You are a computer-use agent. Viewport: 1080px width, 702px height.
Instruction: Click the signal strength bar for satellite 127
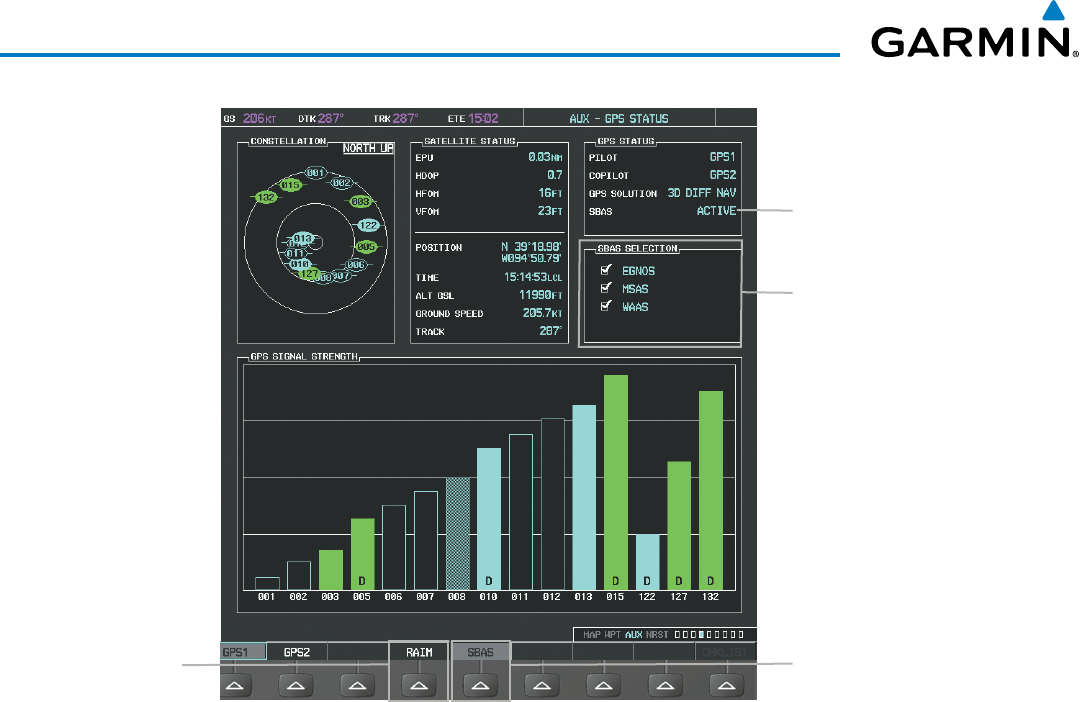point(679,526)
